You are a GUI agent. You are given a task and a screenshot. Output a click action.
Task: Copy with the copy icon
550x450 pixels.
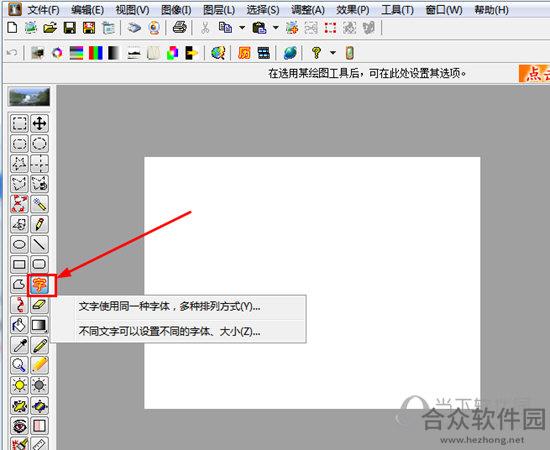pos(225,28)
